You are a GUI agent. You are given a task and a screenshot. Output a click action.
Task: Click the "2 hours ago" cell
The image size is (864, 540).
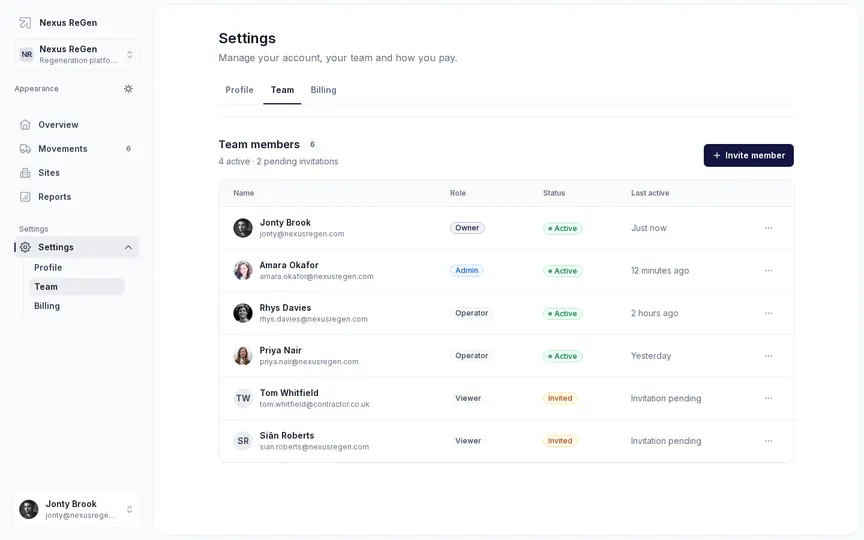(x=655, y=313)
